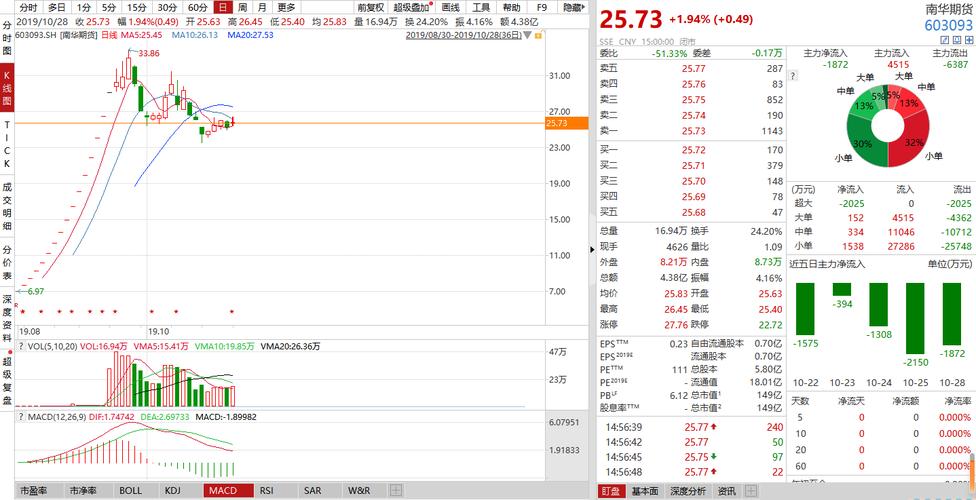Add a panel tab with the plus icon after 资讯
976x500 pixels.
pyautogui.click(x=751, y=491)
